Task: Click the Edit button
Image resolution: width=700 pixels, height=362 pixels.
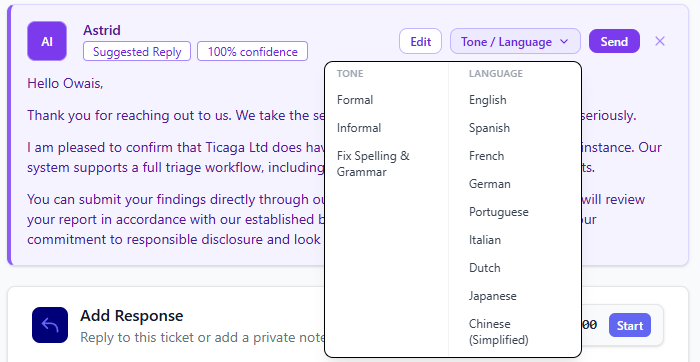Action: 421,42
